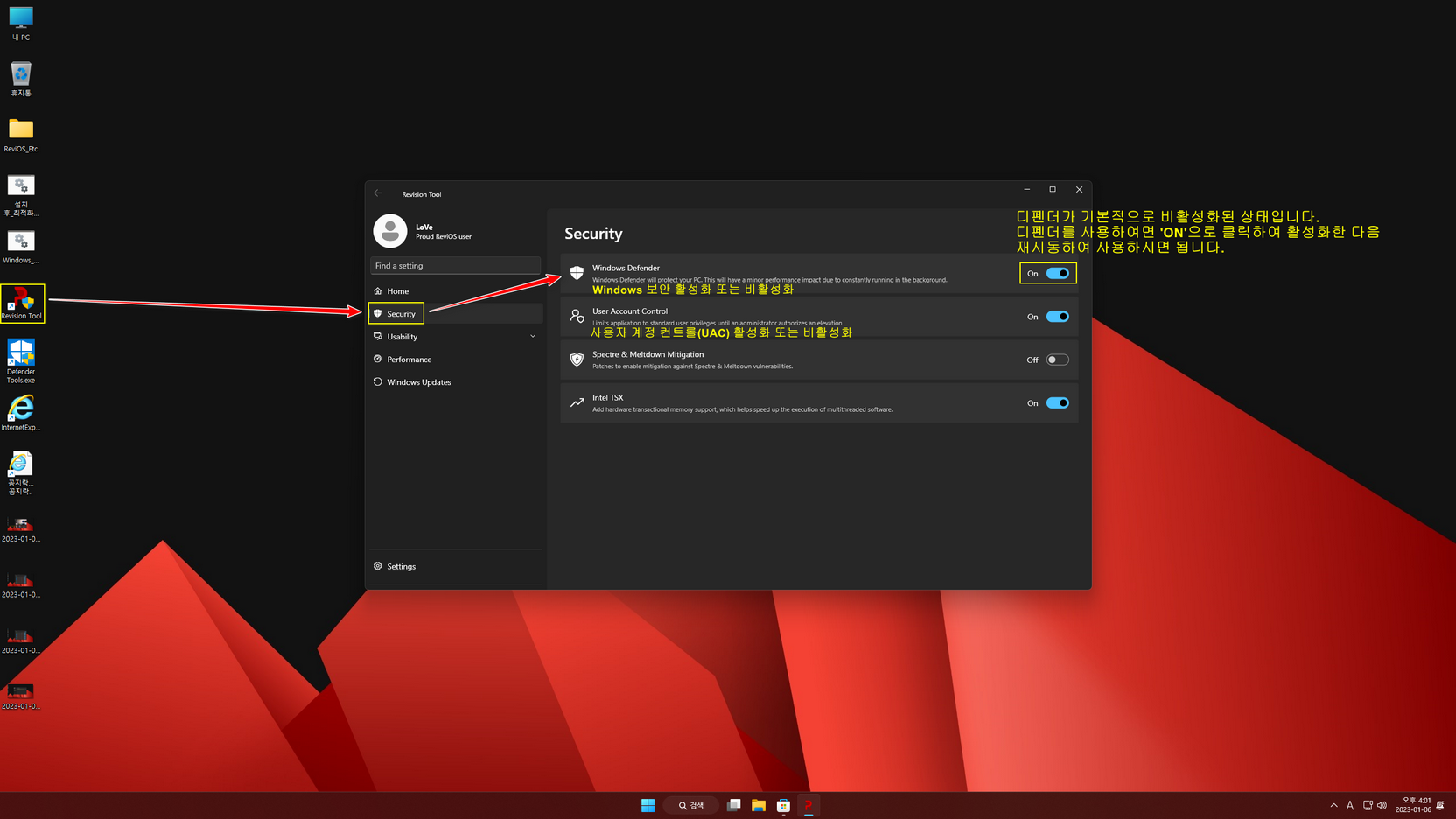Screen dimensions: 1456x819
Task: Open File Explorer from the taskbar
Action: pos(759,805)
